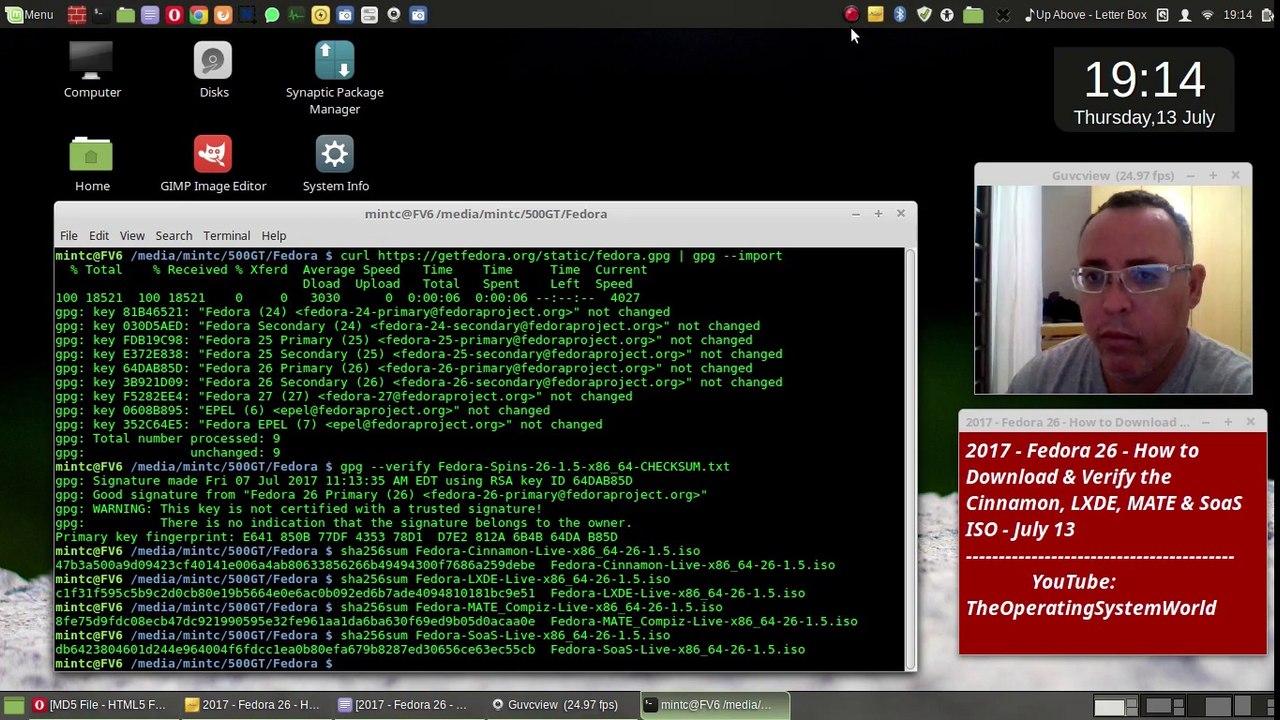This screenshot has width=1280, height=720.
Task: Open the green file manager panel launcher
Action: pos(125,14)
